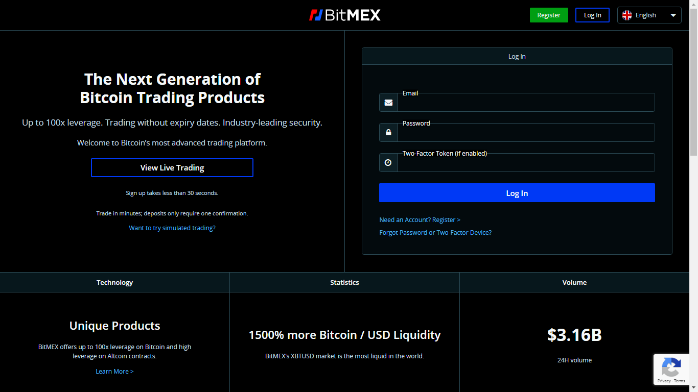Select the Log In panel tab header
This screenshot has width=698, height=392.
517,57
